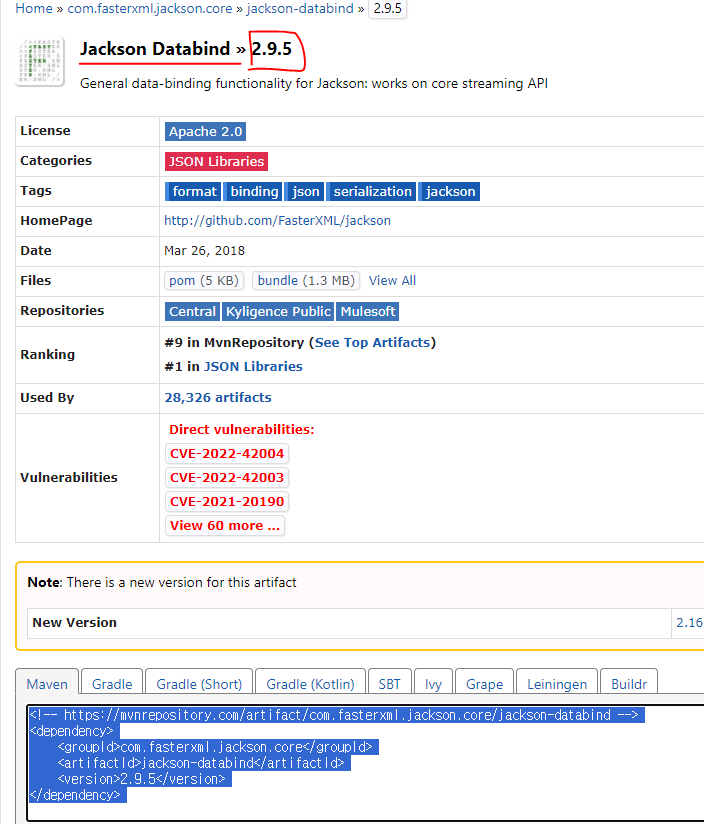Image resolution: width=704 pixels, height=824 pixels.
Task: Switch to the Gradle (Short) tab
Action: pos(199,684)
